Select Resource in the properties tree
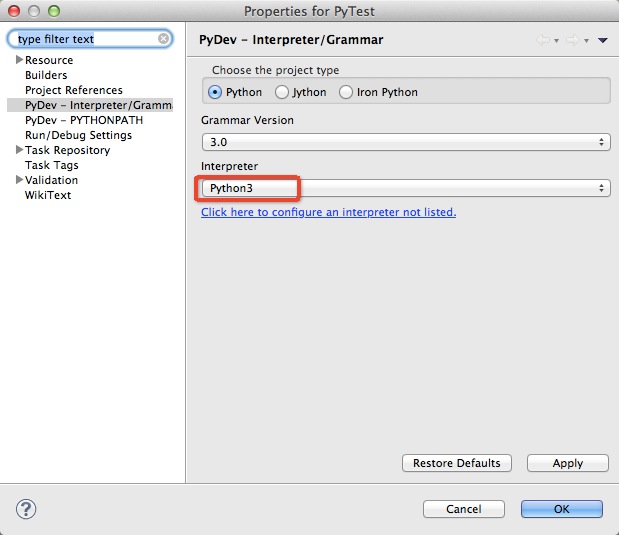Screen dimensions: 619x535 49,60
